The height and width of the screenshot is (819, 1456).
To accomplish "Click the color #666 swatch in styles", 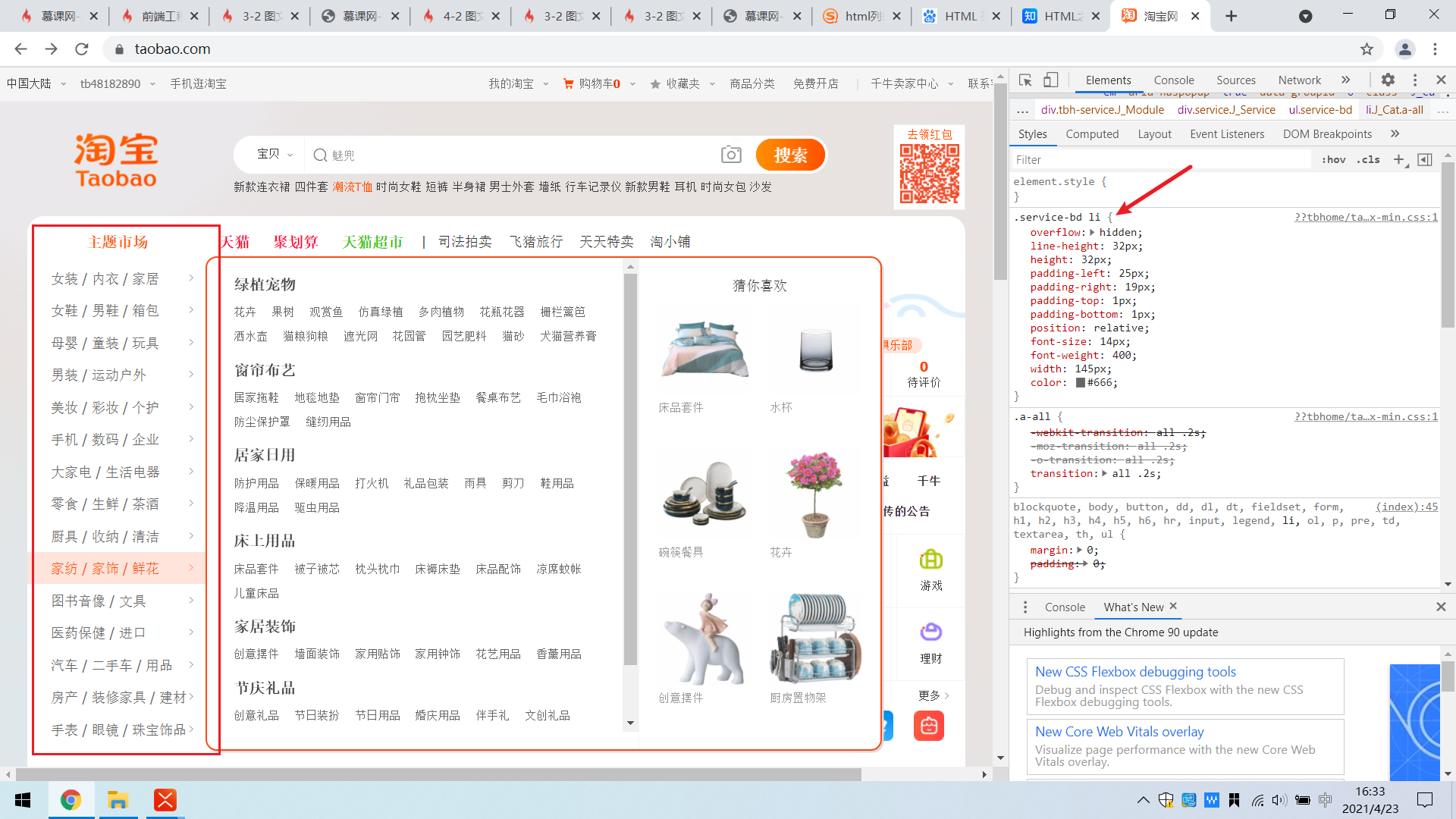I will click(1081, 383).
